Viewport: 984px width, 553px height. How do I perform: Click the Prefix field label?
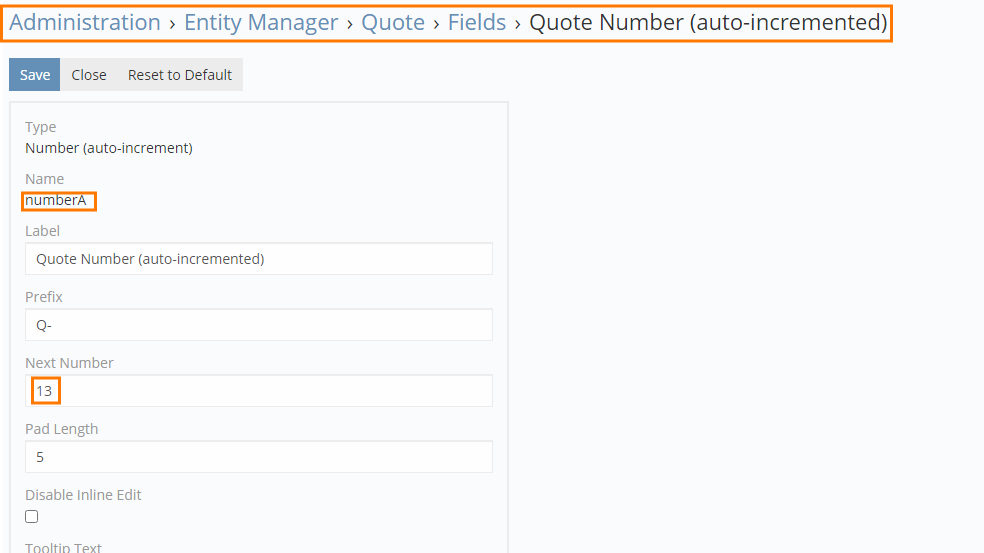(44, 297)
